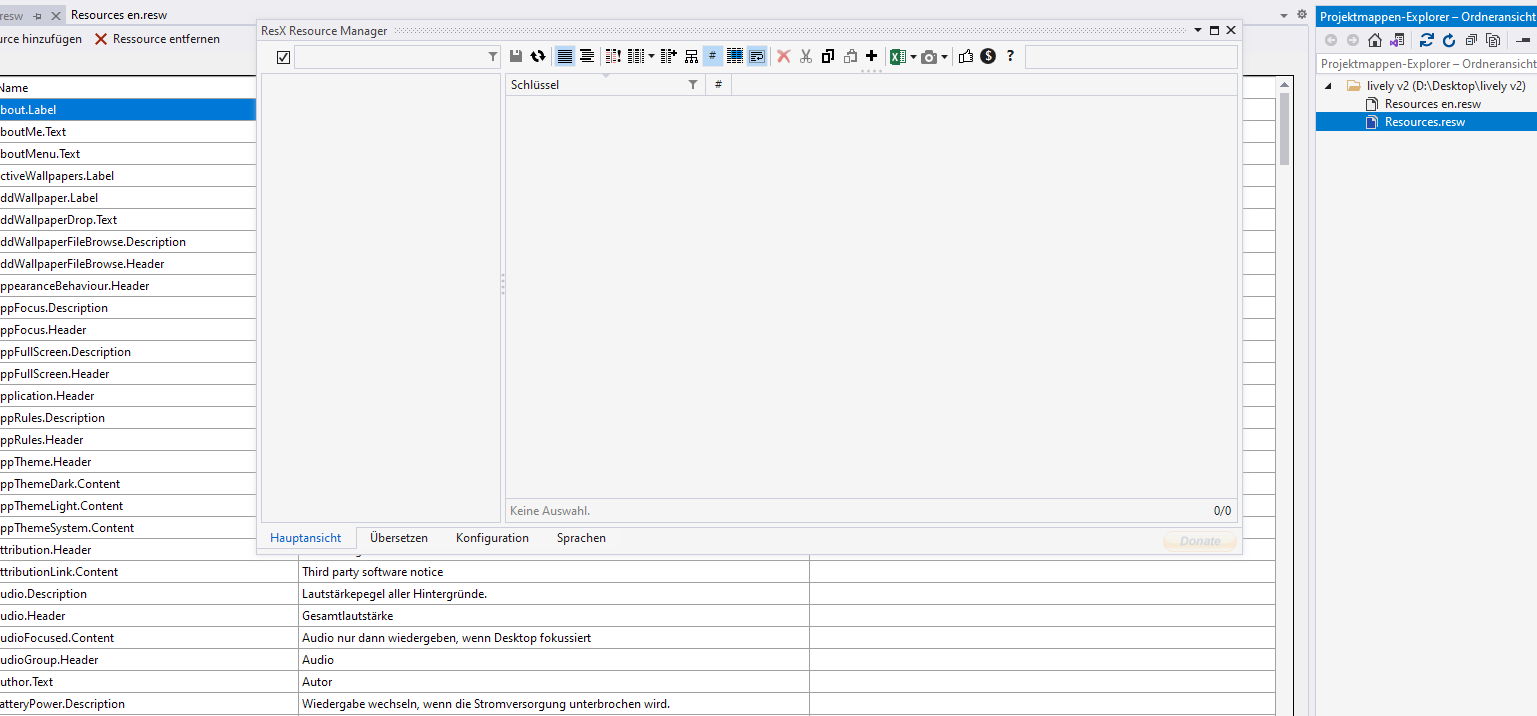
Task: Click the Donate button
Action: pos(1198,540)
